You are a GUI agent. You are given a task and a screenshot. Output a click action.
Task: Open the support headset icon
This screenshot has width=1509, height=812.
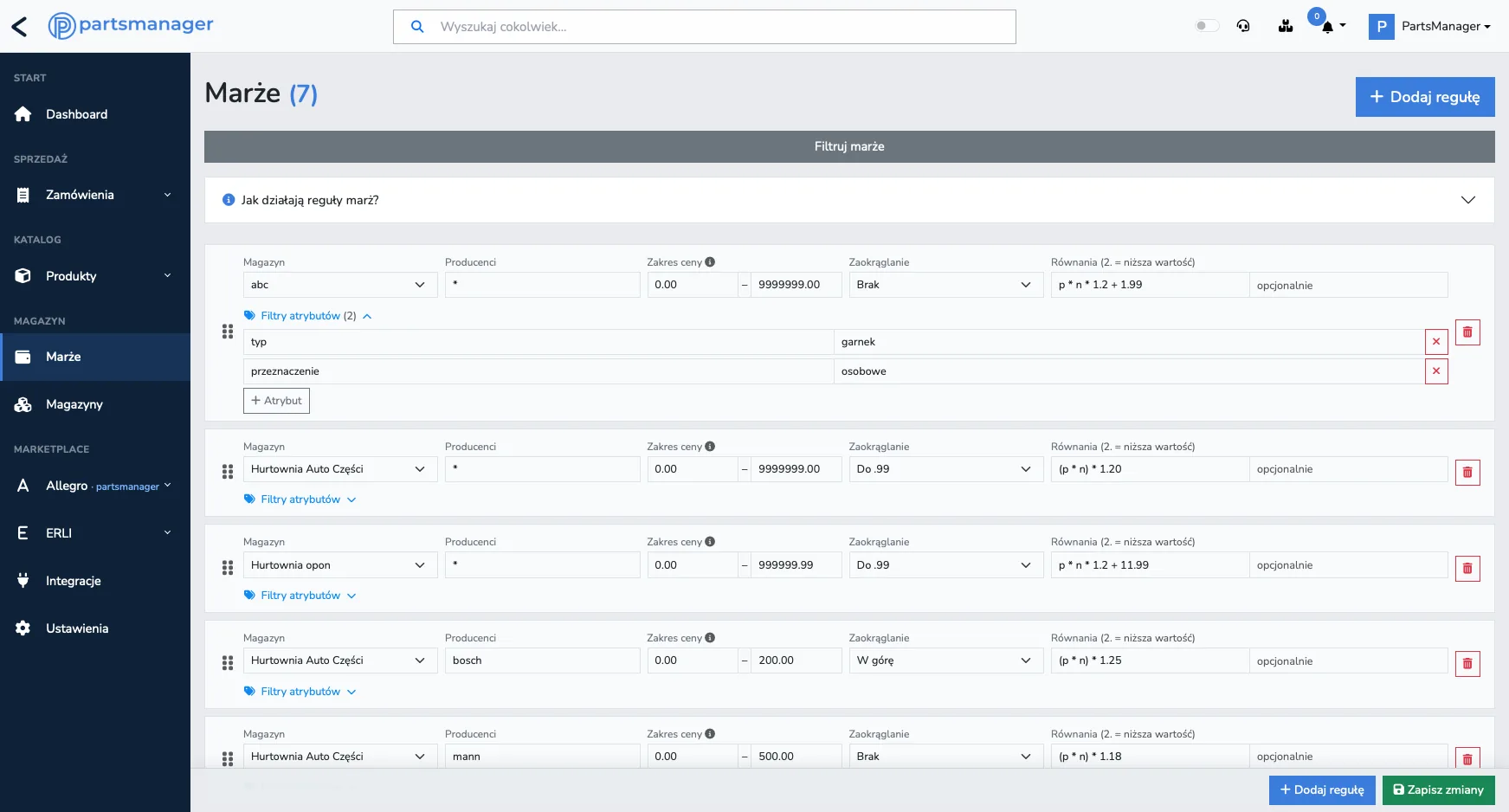tap(1243, 26)
